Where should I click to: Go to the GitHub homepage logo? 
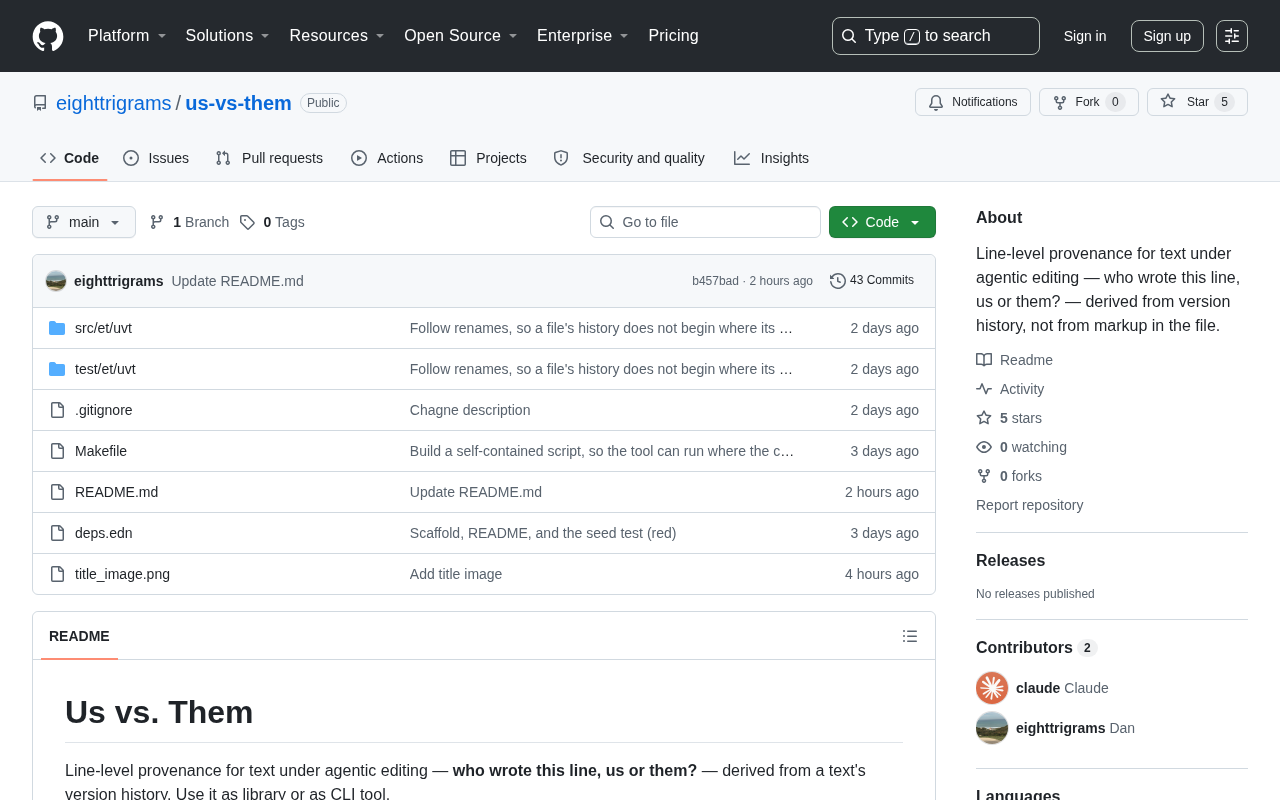click(48, 36)
